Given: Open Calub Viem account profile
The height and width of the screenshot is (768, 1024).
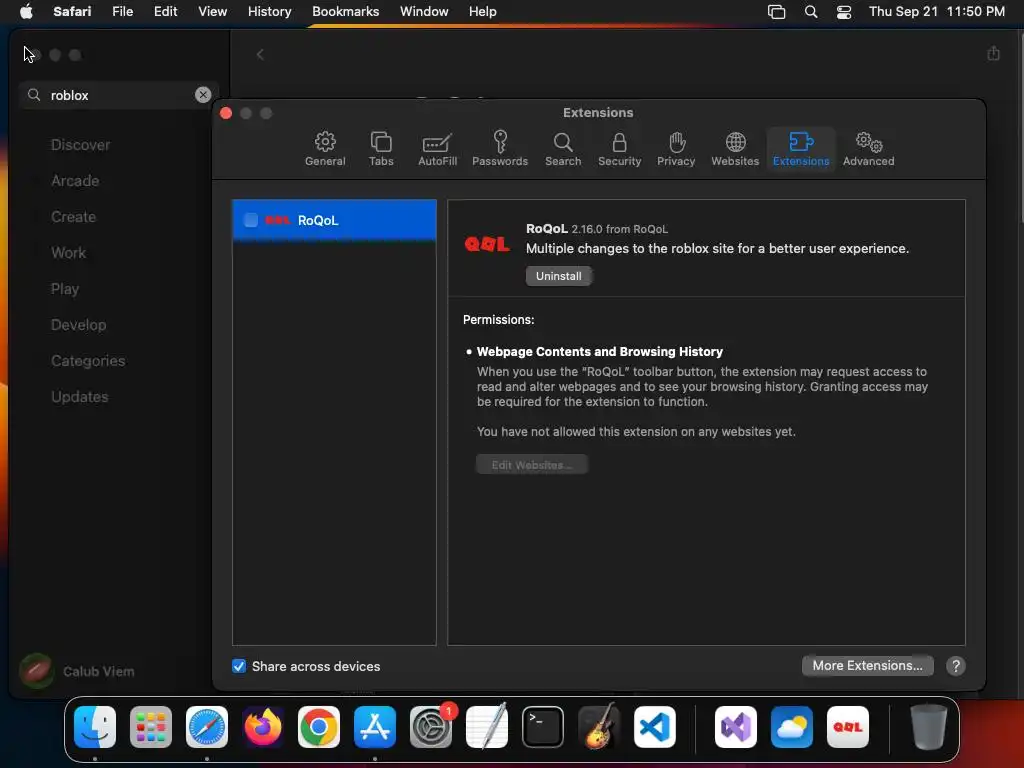Looking at the screenshot, I should coord(77,671).
